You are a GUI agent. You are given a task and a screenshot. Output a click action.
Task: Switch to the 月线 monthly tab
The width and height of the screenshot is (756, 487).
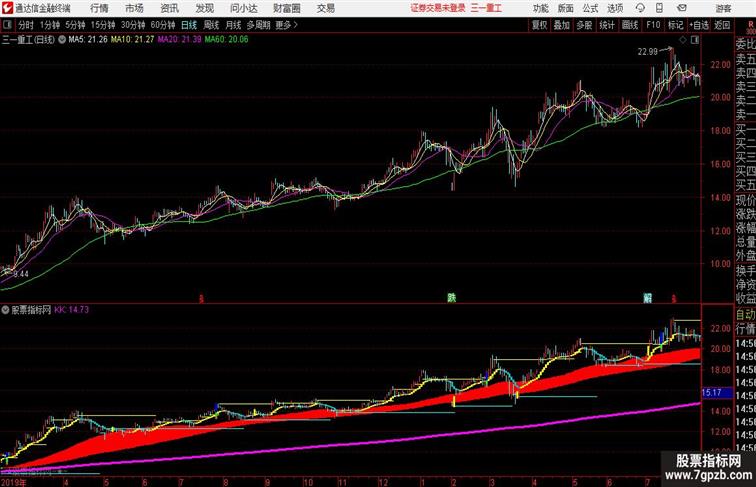click(233, 25)
